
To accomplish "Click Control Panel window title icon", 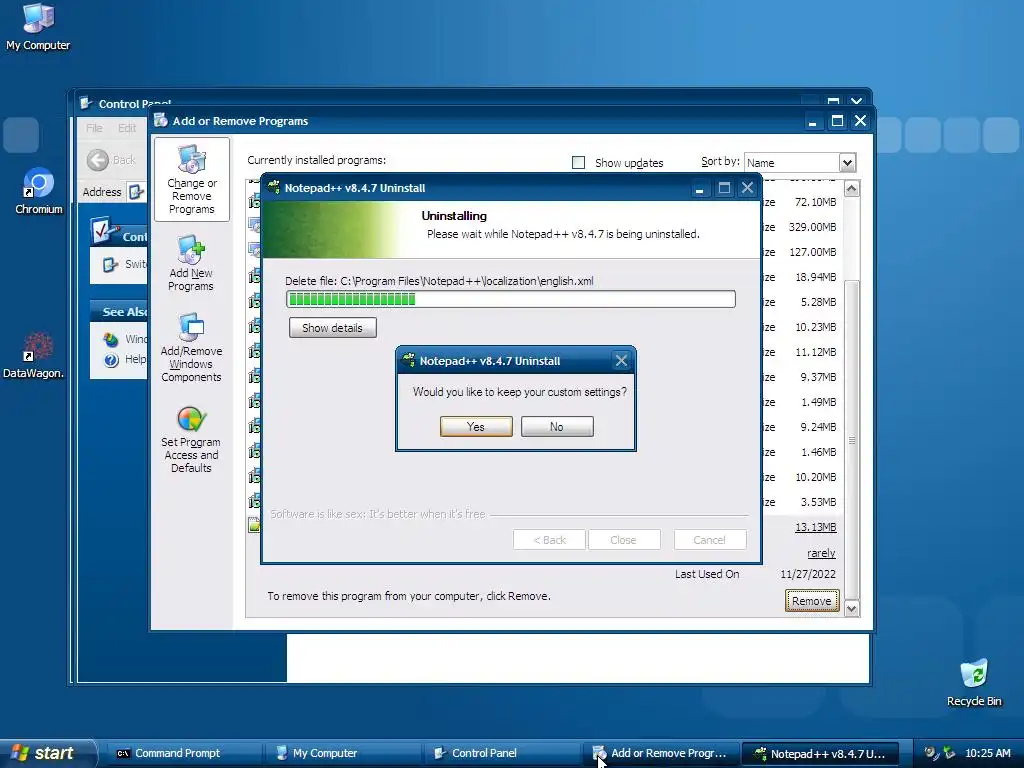I will click(86, 103).
